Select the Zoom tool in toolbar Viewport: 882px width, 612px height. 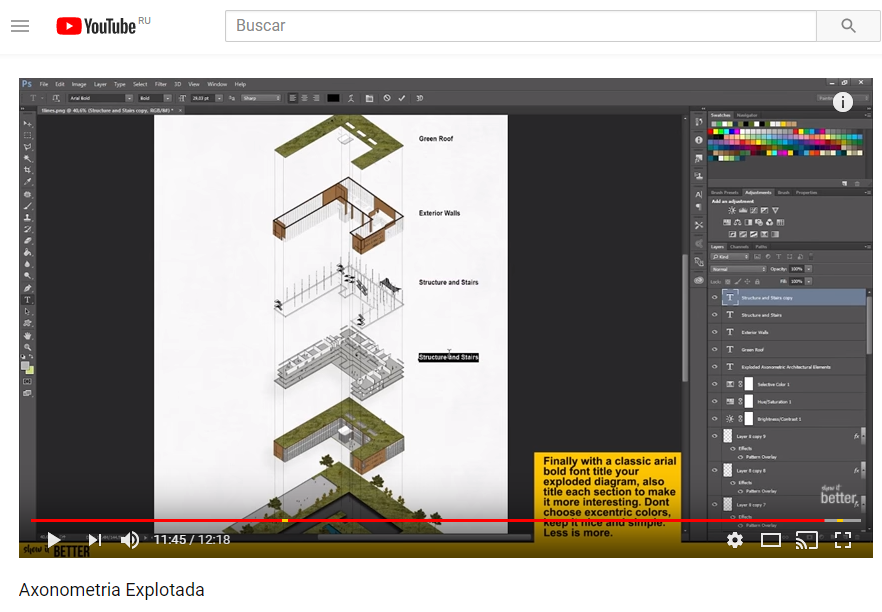pos(27,347)
